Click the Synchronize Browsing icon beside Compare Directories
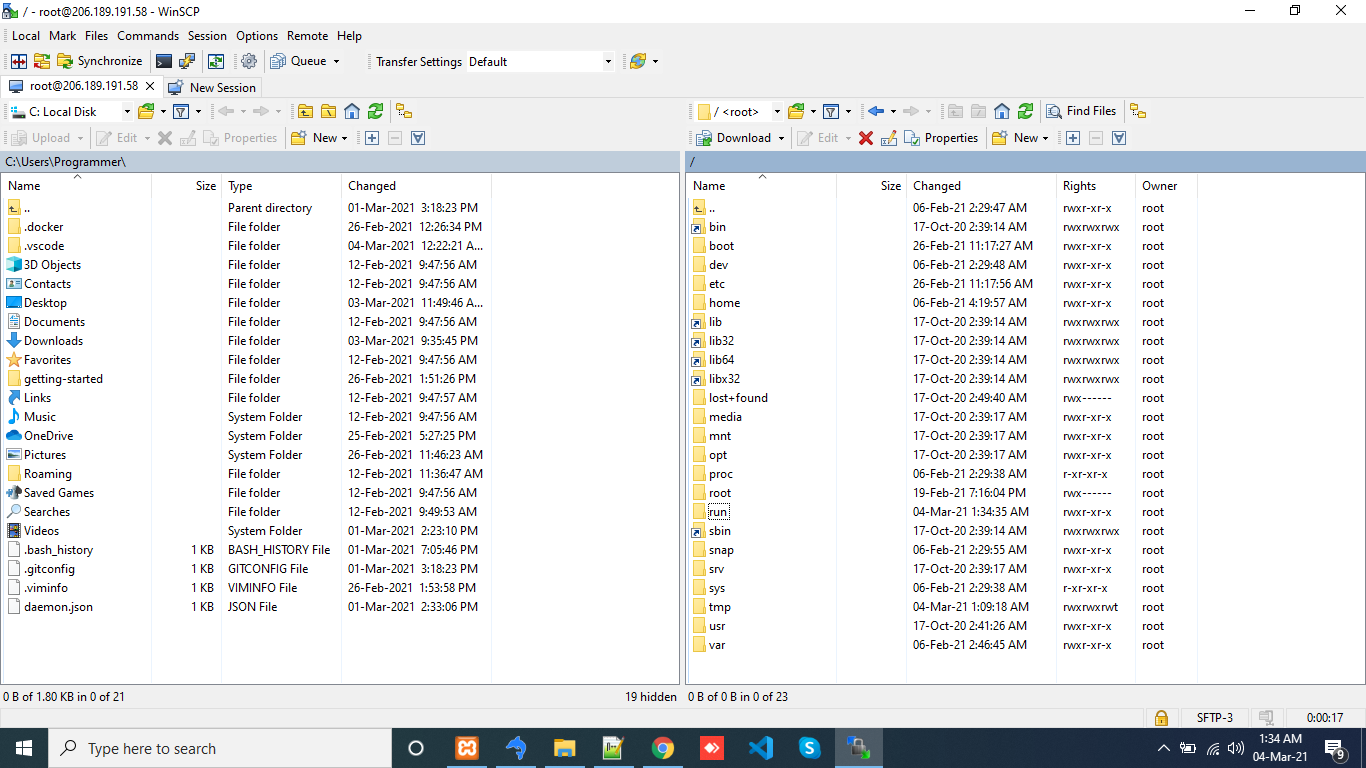This screenshot has height=768, width=1366. pos(42,61)
